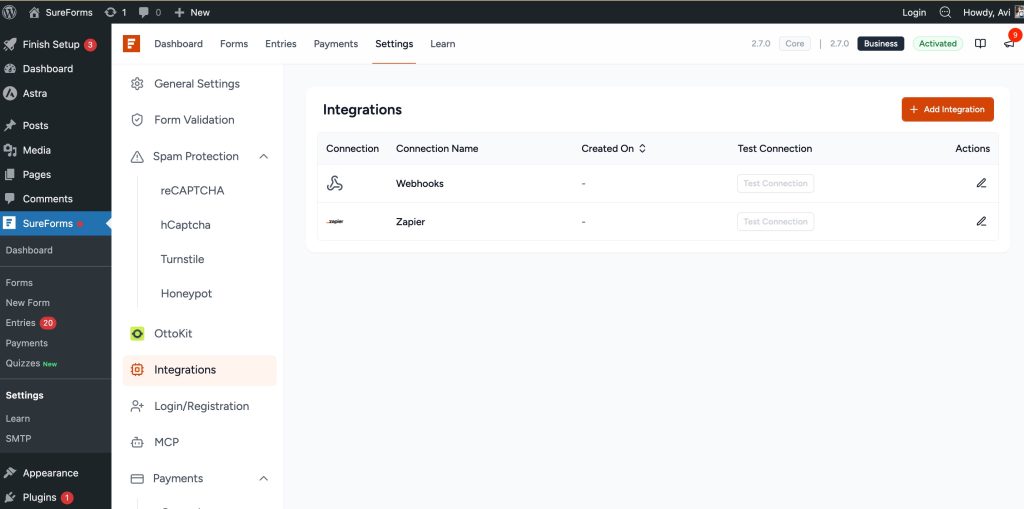Click the Media icon in WP menu
Screen dimensions: 1024x509
coord(10,150)
